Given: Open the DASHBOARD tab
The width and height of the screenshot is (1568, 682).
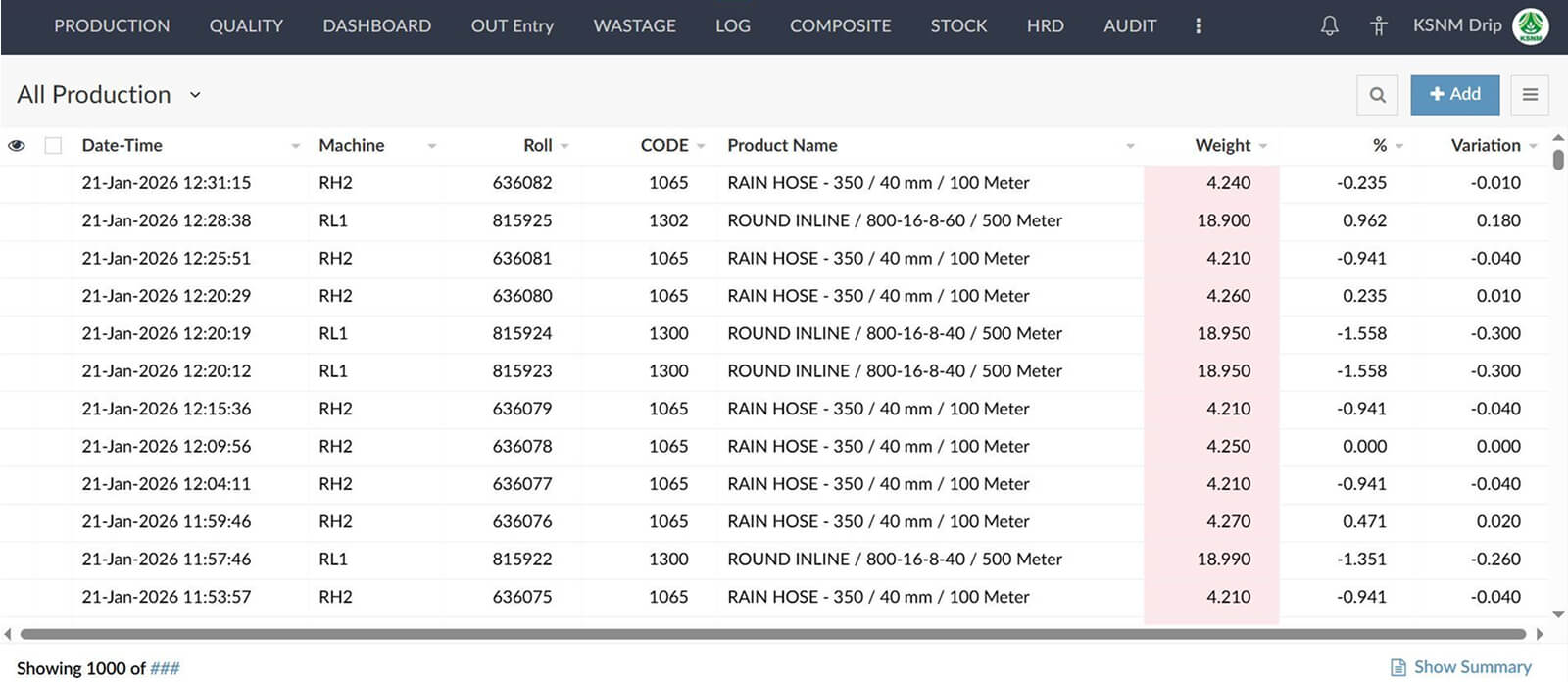Looking at the screenshot, I should coord(377,26).
